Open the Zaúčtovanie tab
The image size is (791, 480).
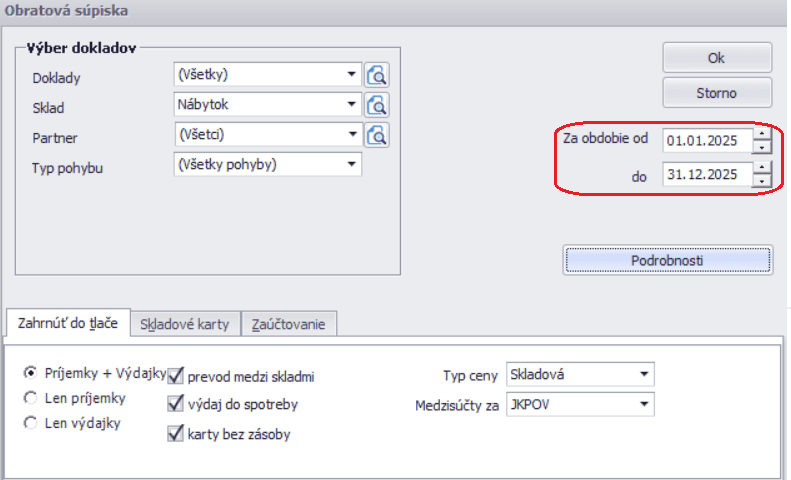click(290, 324)
